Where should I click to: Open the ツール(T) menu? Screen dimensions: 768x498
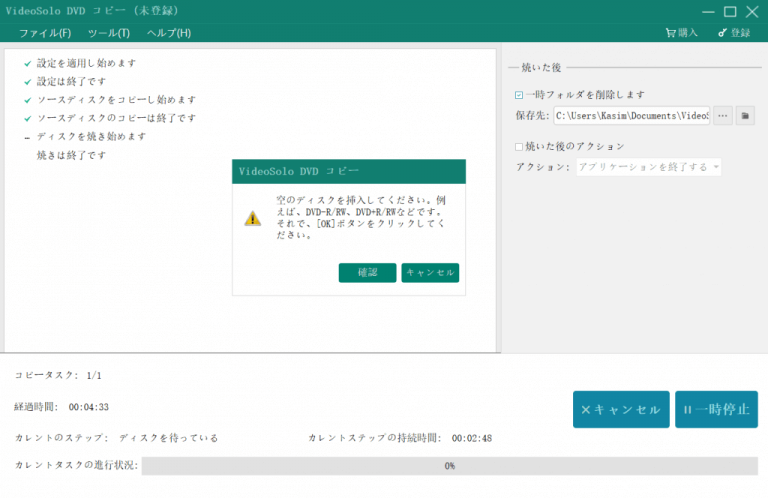(109, 33)
